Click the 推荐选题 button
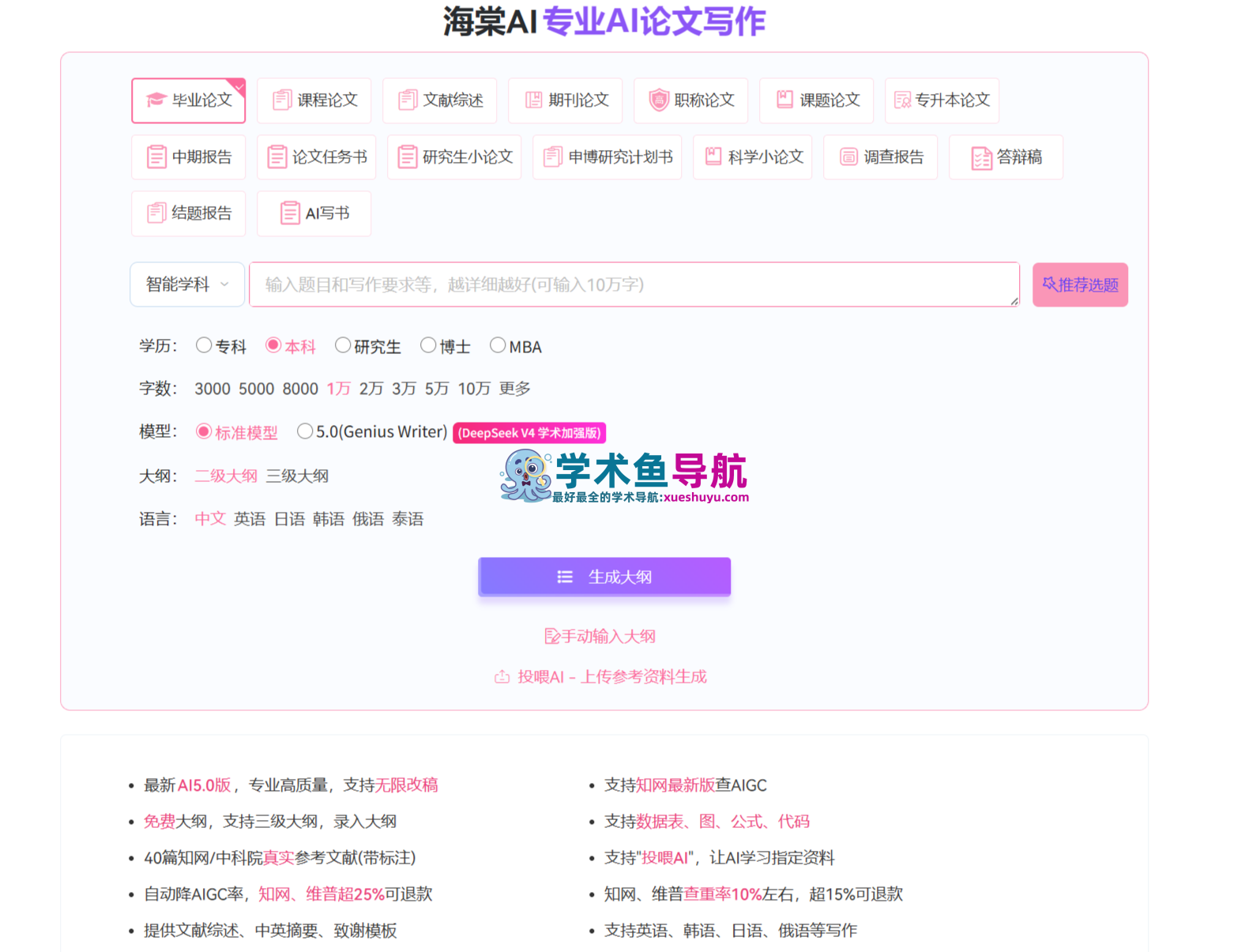 tap(1080, 284)
